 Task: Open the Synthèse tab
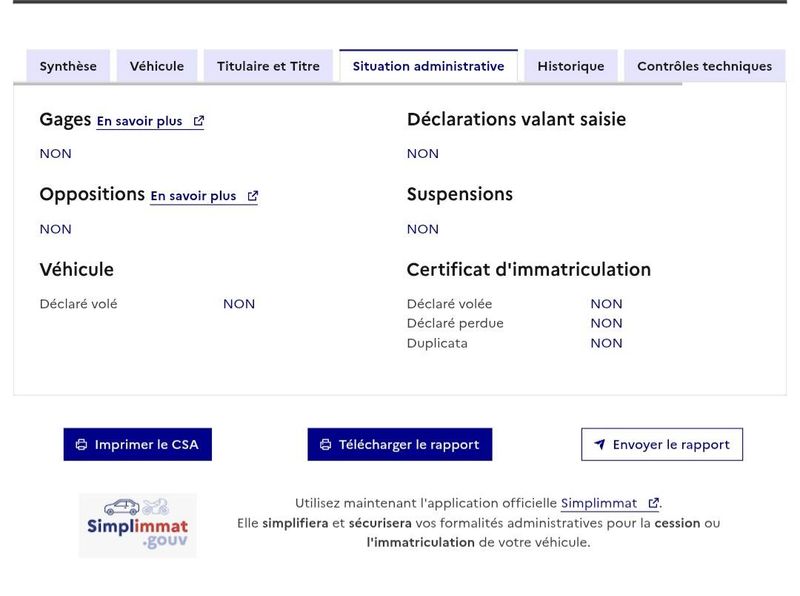click(x=68, y=66)
